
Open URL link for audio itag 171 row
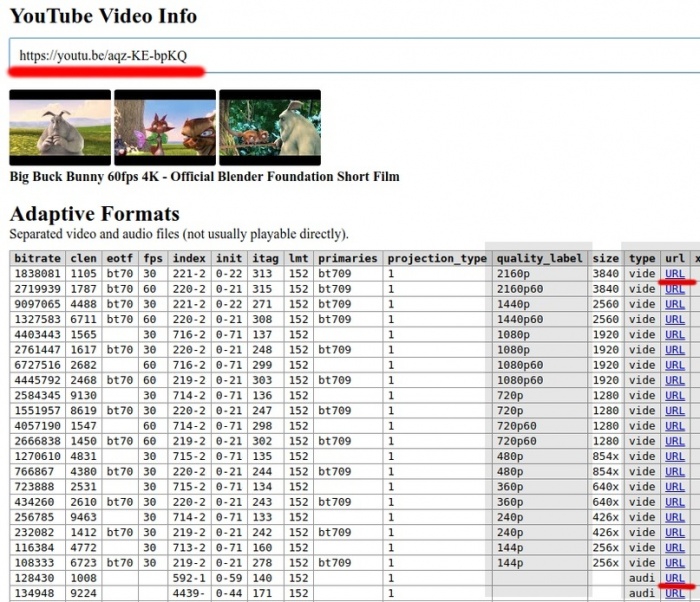(675, 593)
